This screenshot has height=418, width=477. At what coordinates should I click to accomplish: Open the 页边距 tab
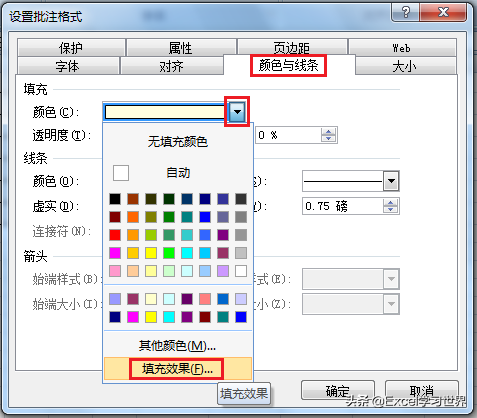(x=292, y=47)
